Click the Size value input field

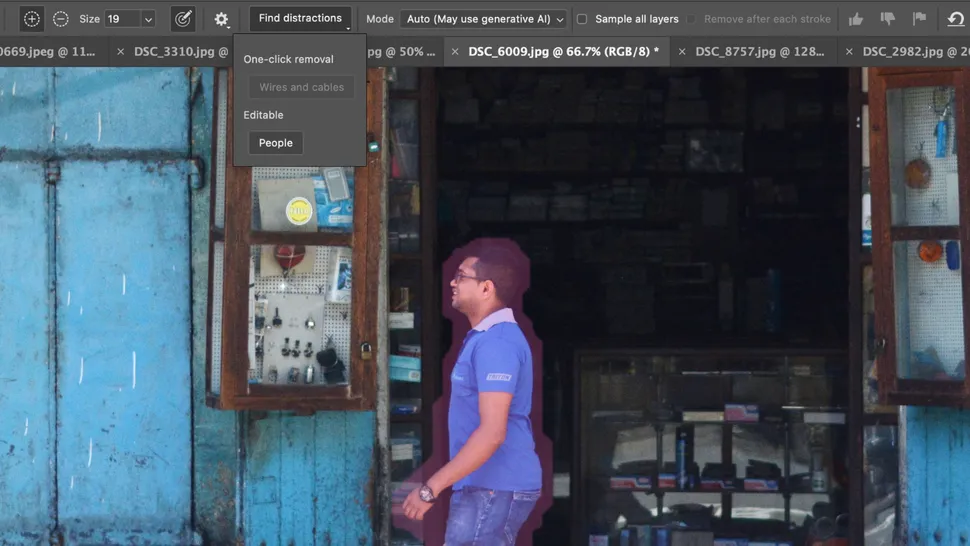[x=121, y=19]
